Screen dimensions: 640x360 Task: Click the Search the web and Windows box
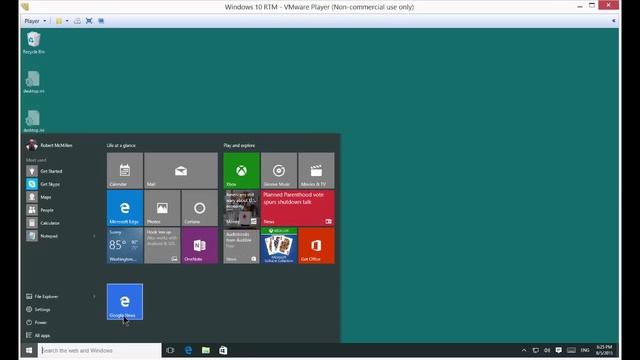tap(100, 350)
